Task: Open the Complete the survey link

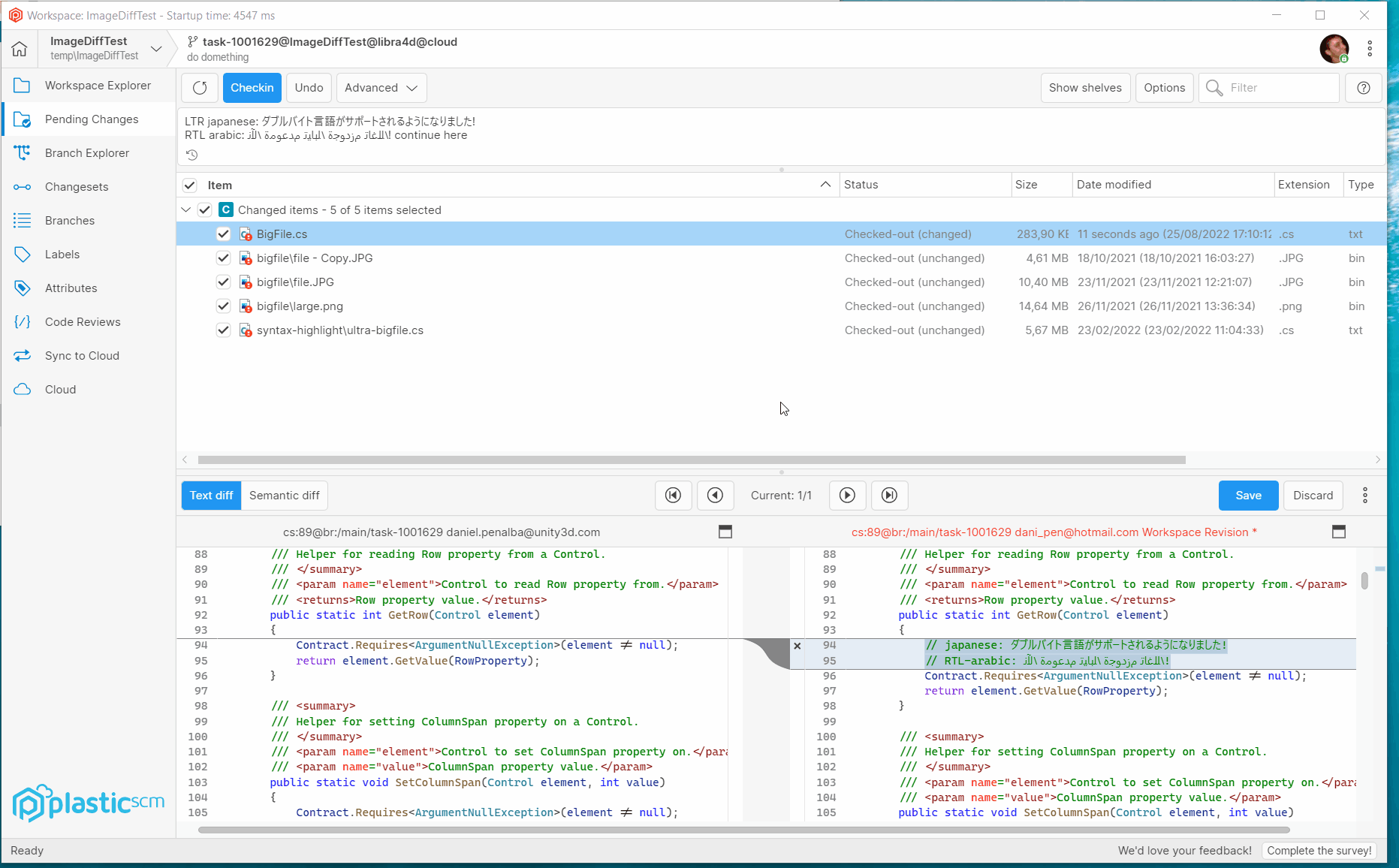Action: point(1319,850)
